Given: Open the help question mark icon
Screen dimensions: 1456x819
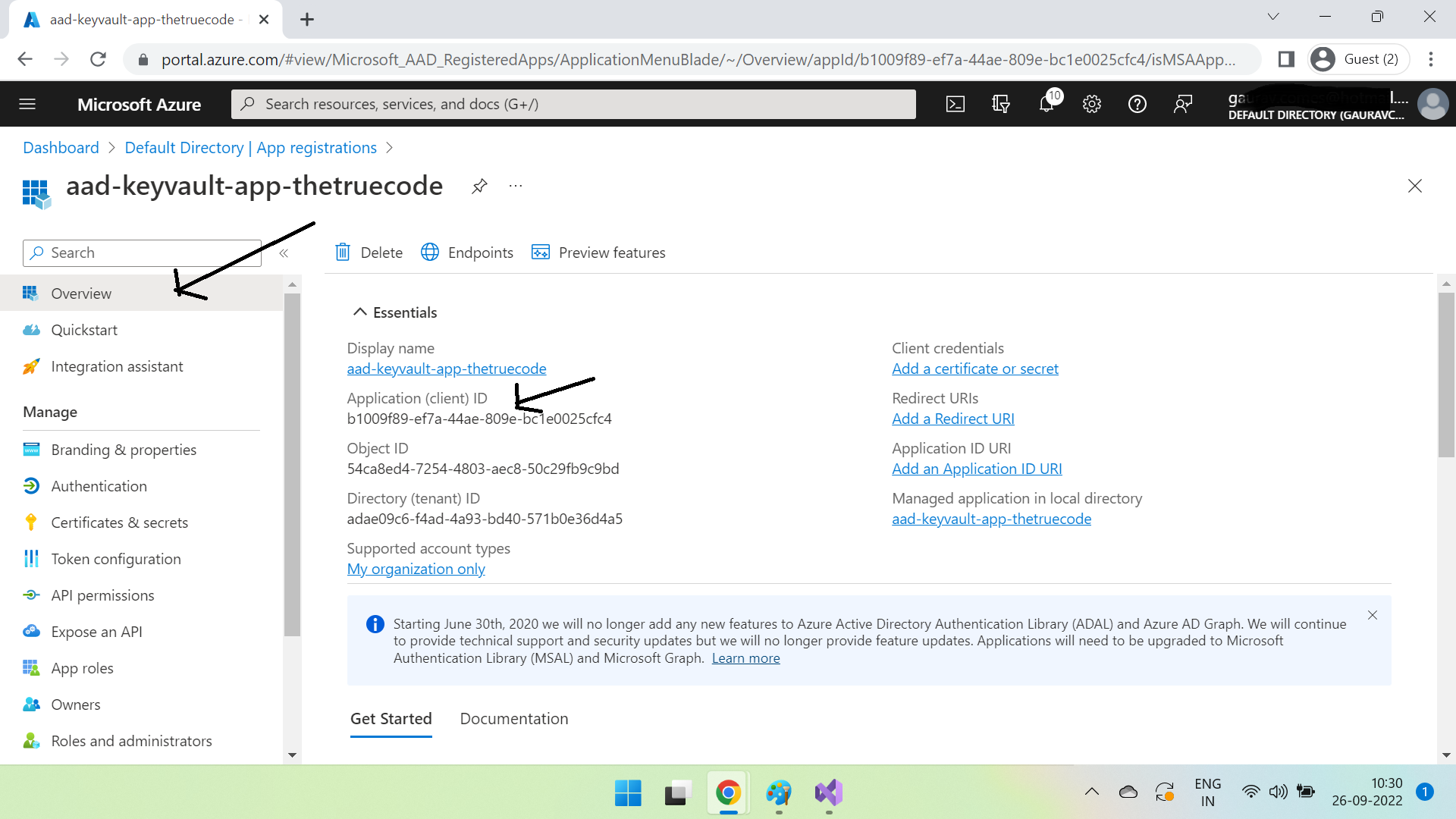Looking at the screenshot, I should (1137, 104).
